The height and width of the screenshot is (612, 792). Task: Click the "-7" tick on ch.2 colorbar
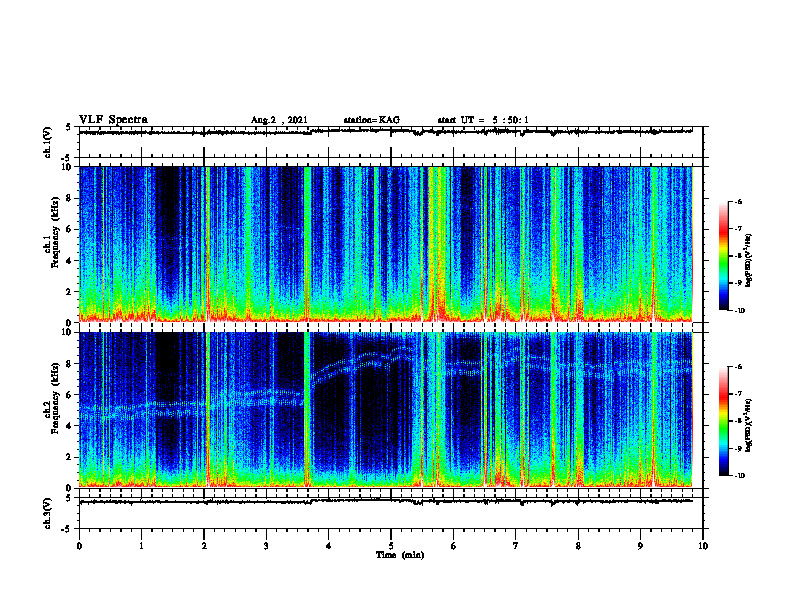pyautogui.click(x=738, y=394)
